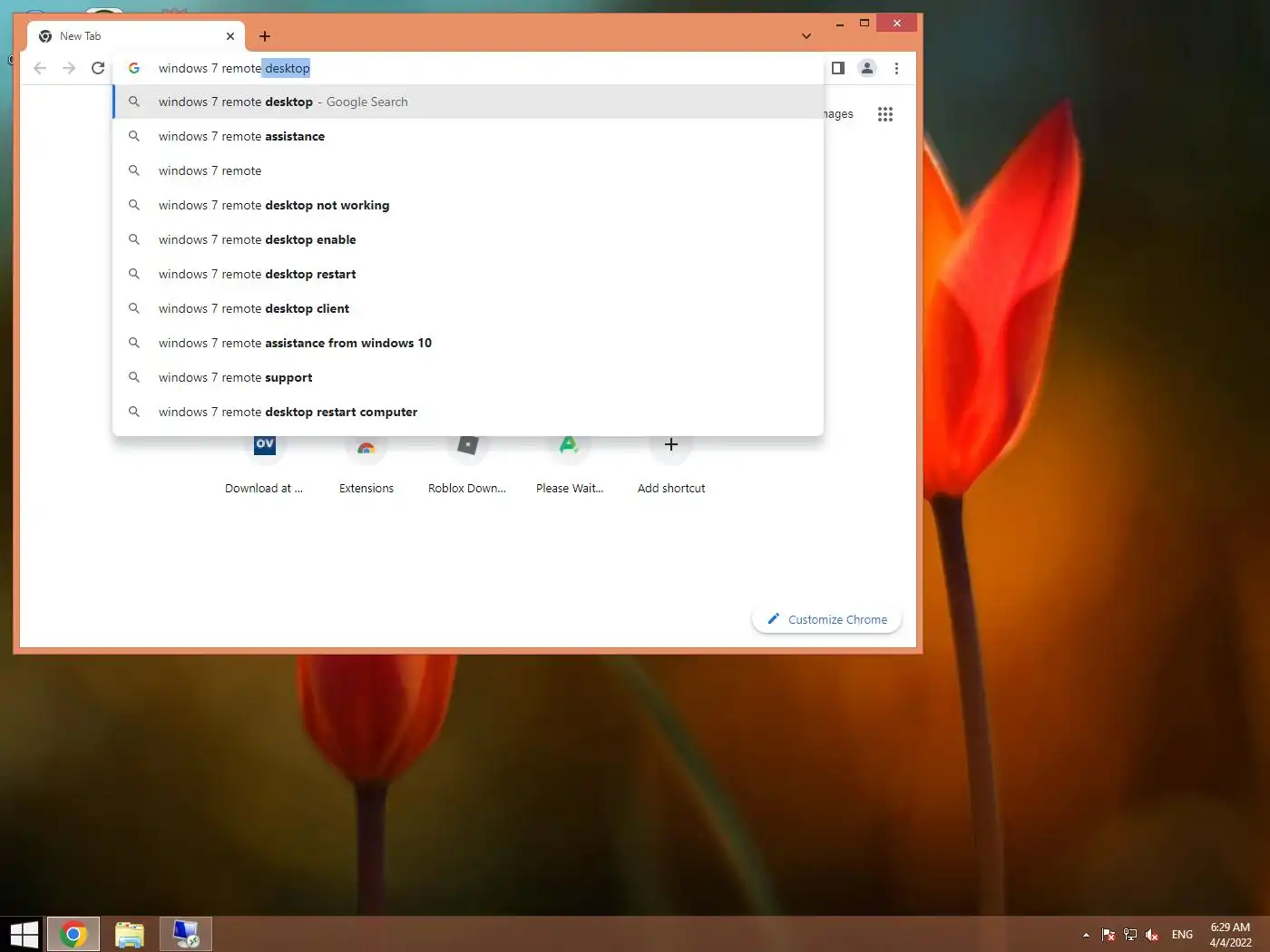This screenshot has height=952, width=1270.
Task: Choose 'remote desktop restart computer' suggestion
Action: [x=468, y=412]
